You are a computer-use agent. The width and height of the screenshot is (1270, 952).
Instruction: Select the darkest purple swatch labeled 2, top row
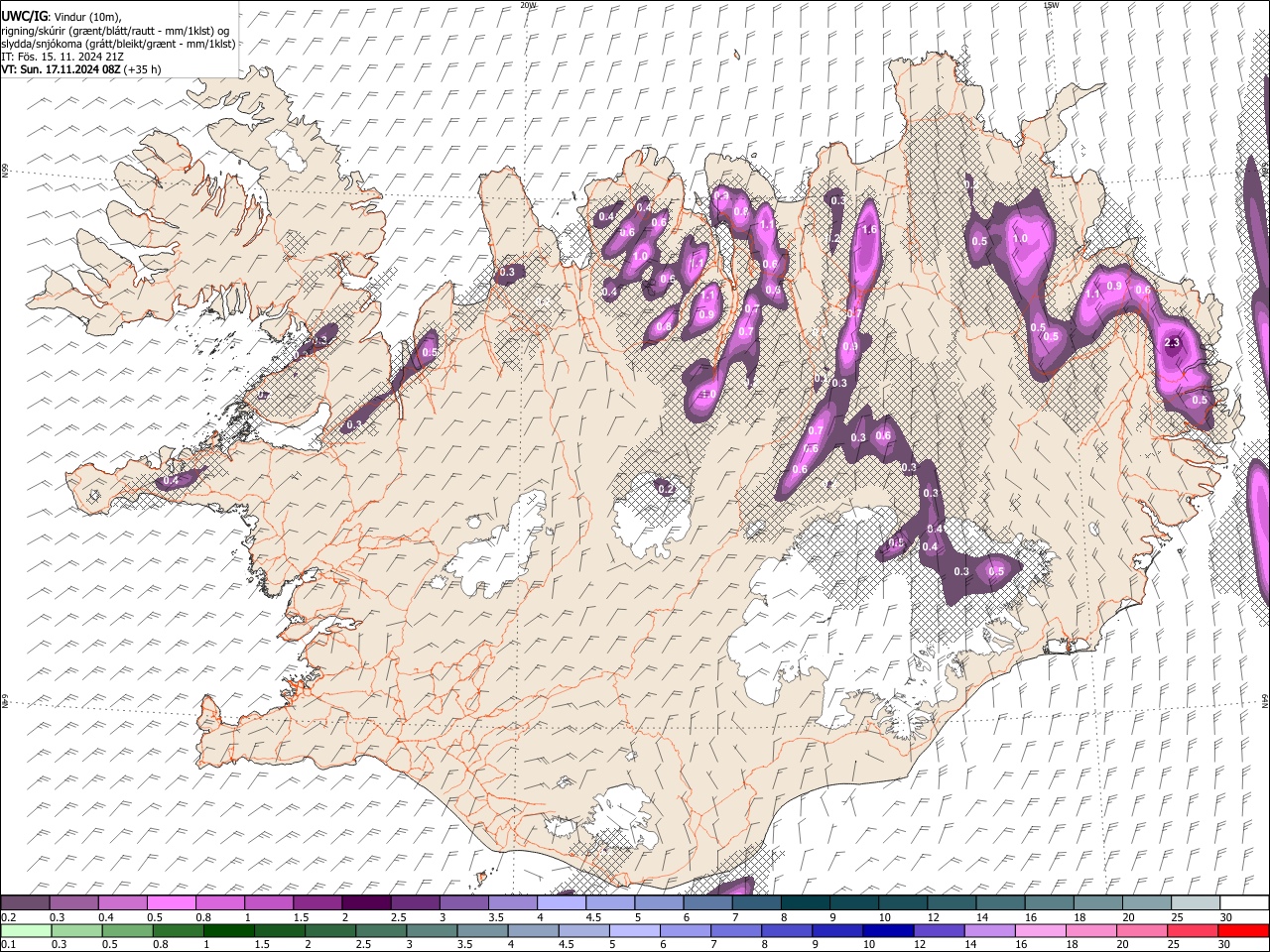click(x=365, y=903)
